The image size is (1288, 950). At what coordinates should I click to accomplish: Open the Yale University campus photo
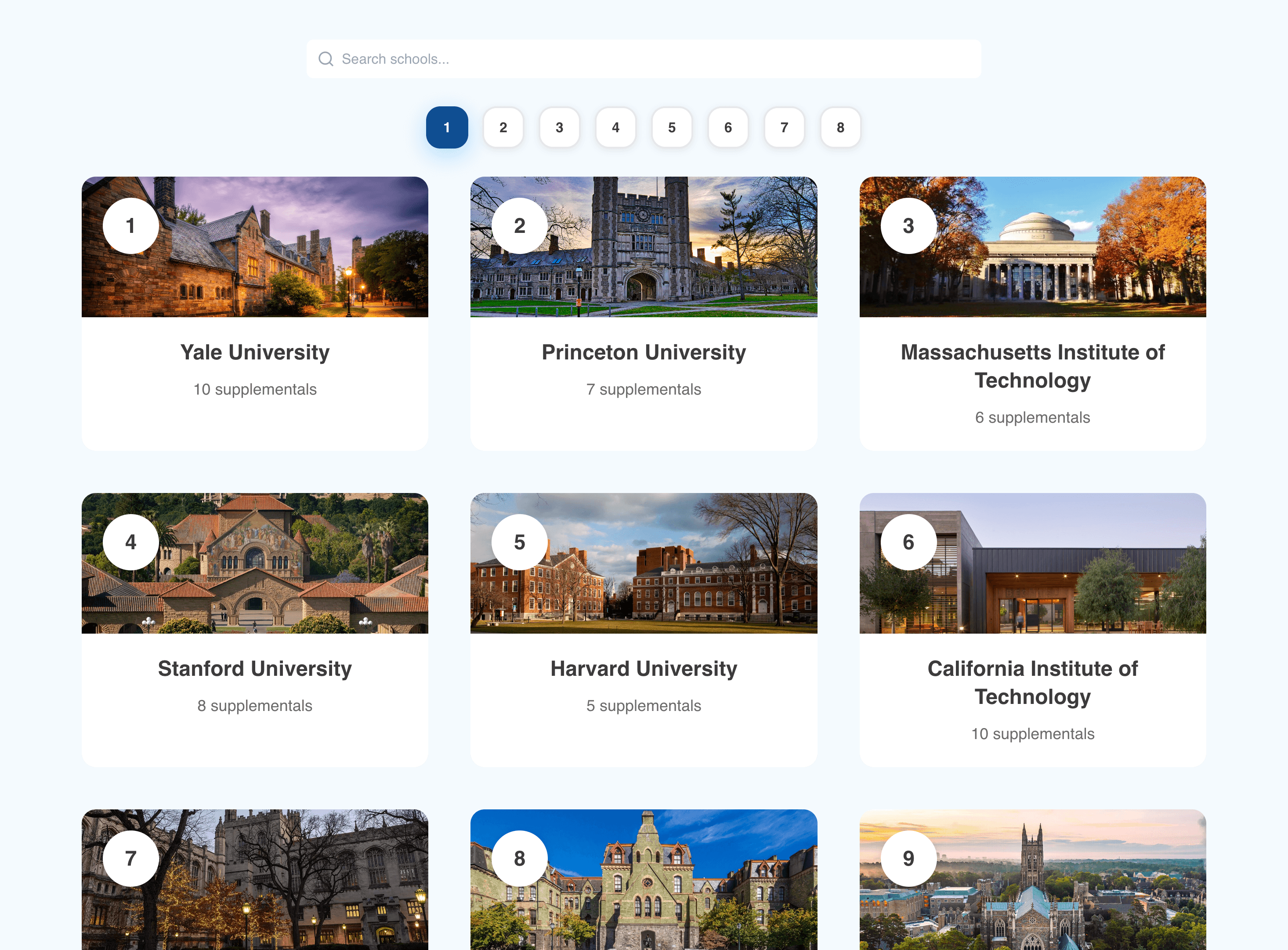(255, 247)
